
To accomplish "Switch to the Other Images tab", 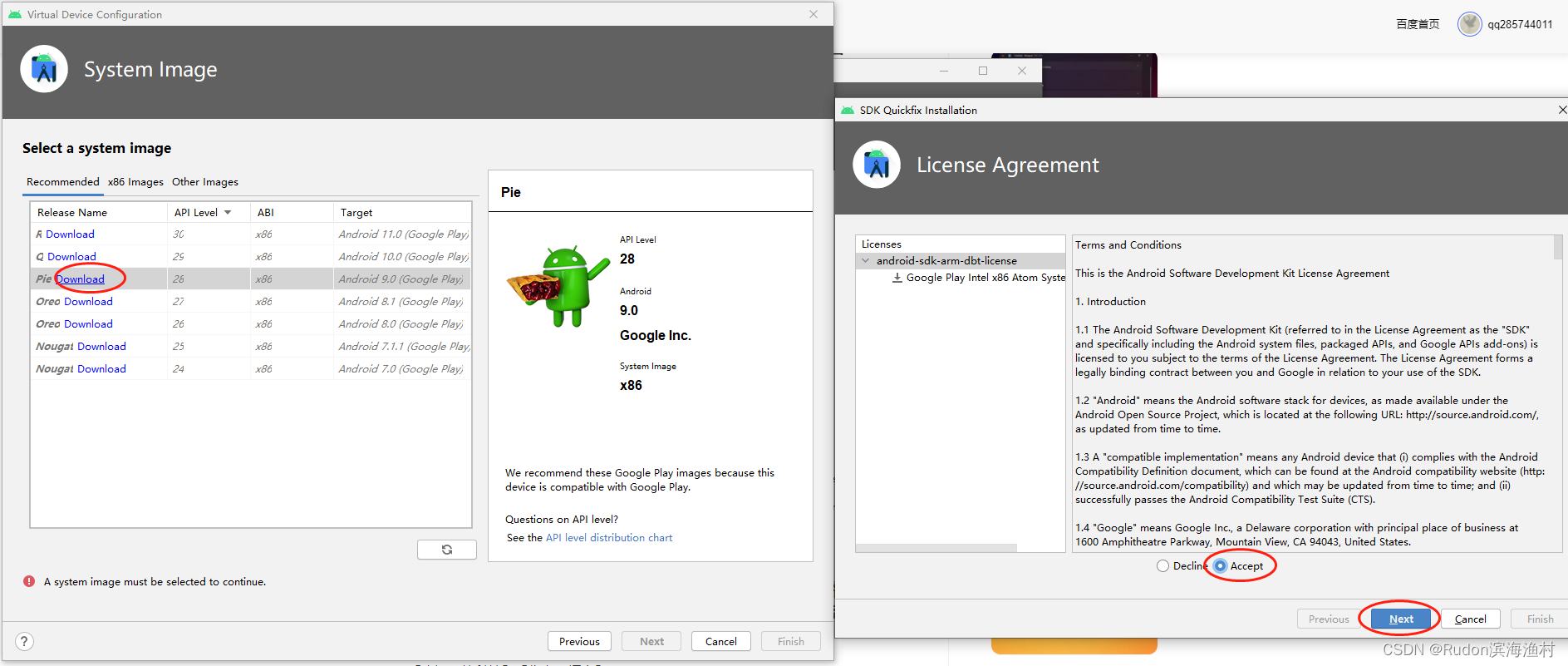I will click(x=205, y=182).
